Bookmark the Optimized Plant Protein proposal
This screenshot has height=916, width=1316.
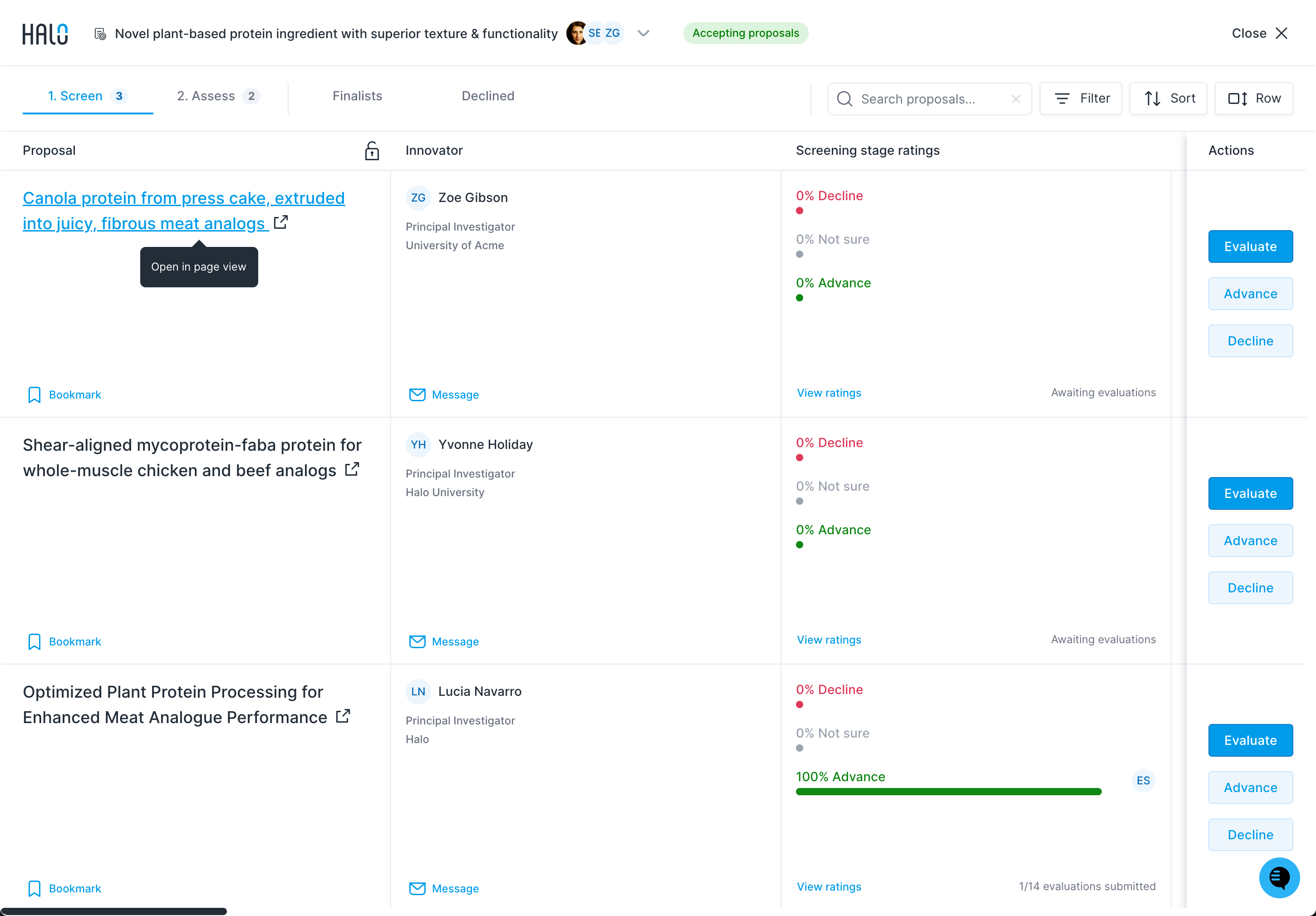(x=64, y=888)
